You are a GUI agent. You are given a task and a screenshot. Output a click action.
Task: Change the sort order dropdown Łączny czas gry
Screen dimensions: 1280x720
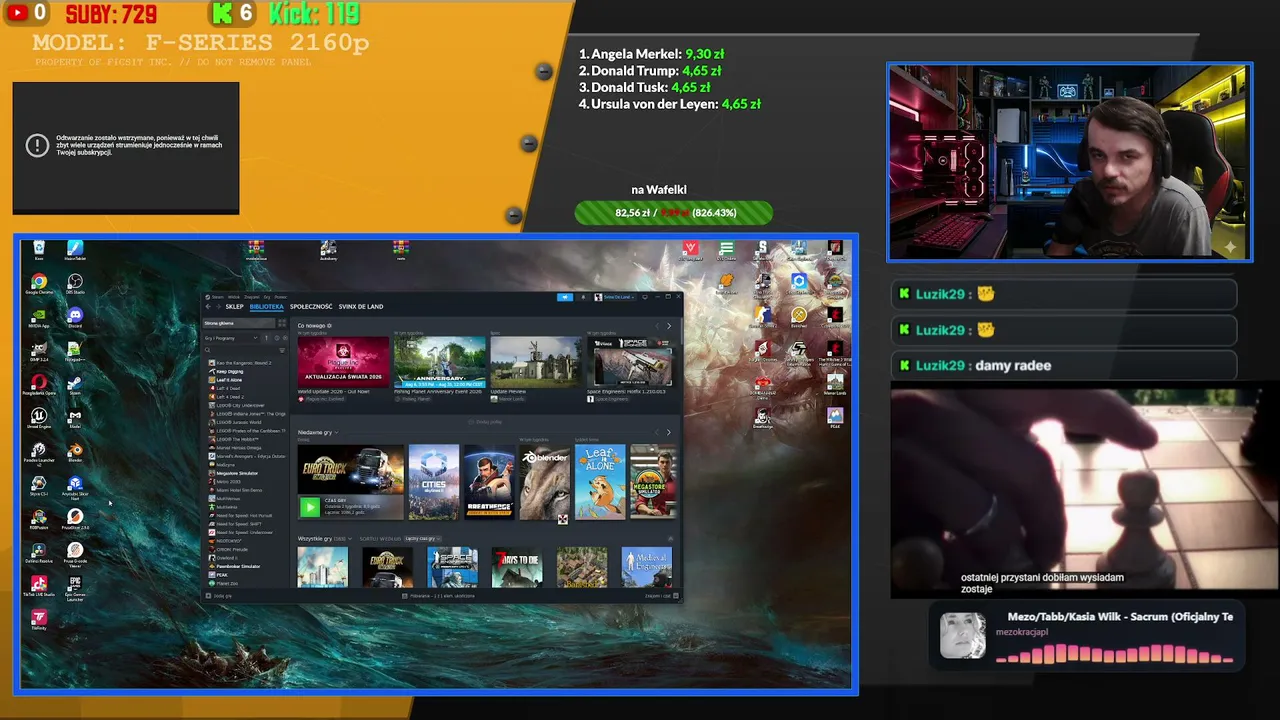(423, 539)
